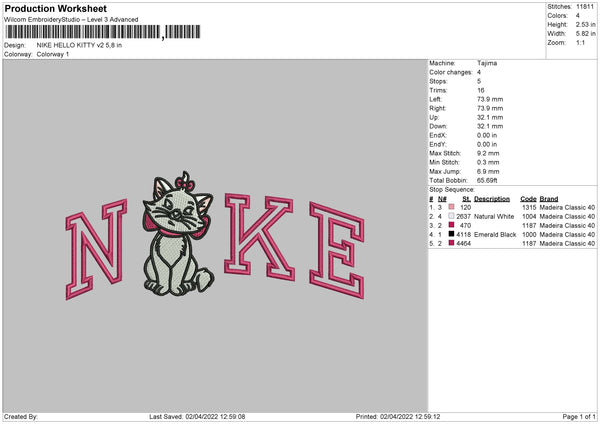Select the Height value '2.53 in'
The height and width of the screenshot is (424, 600).
[586, 24]
